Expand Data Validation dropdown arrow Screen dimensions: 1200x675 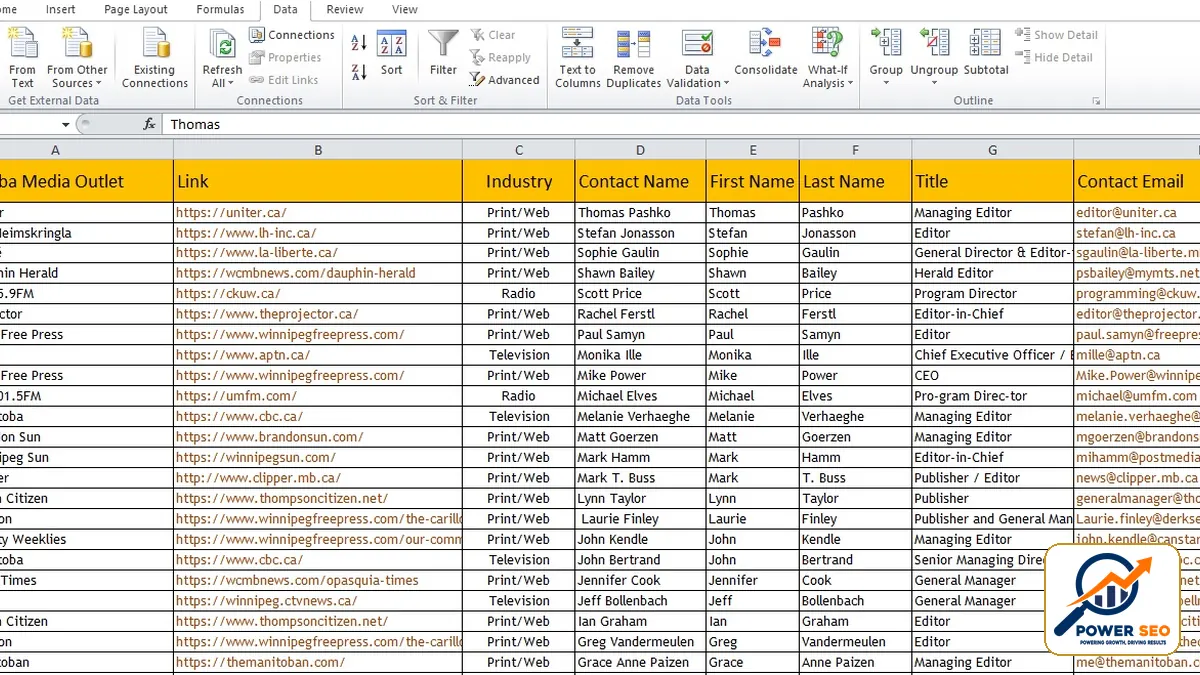(726, 84)
